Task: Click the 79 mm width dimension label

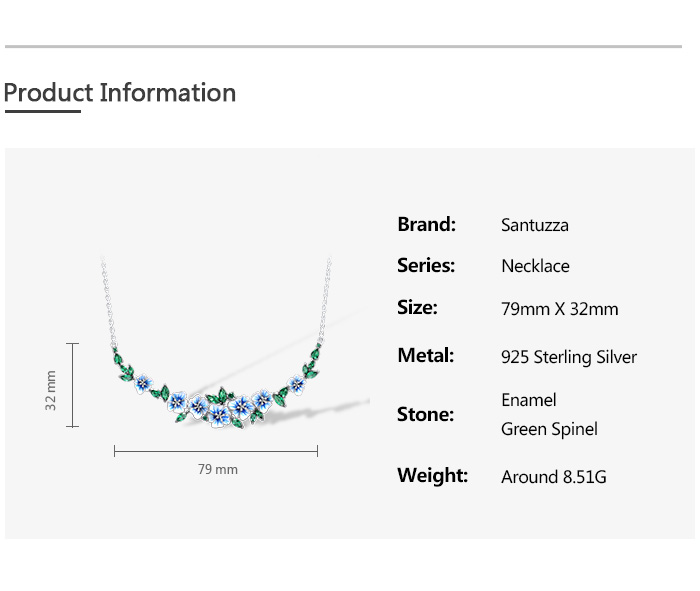Action: (x=217, y=469)
